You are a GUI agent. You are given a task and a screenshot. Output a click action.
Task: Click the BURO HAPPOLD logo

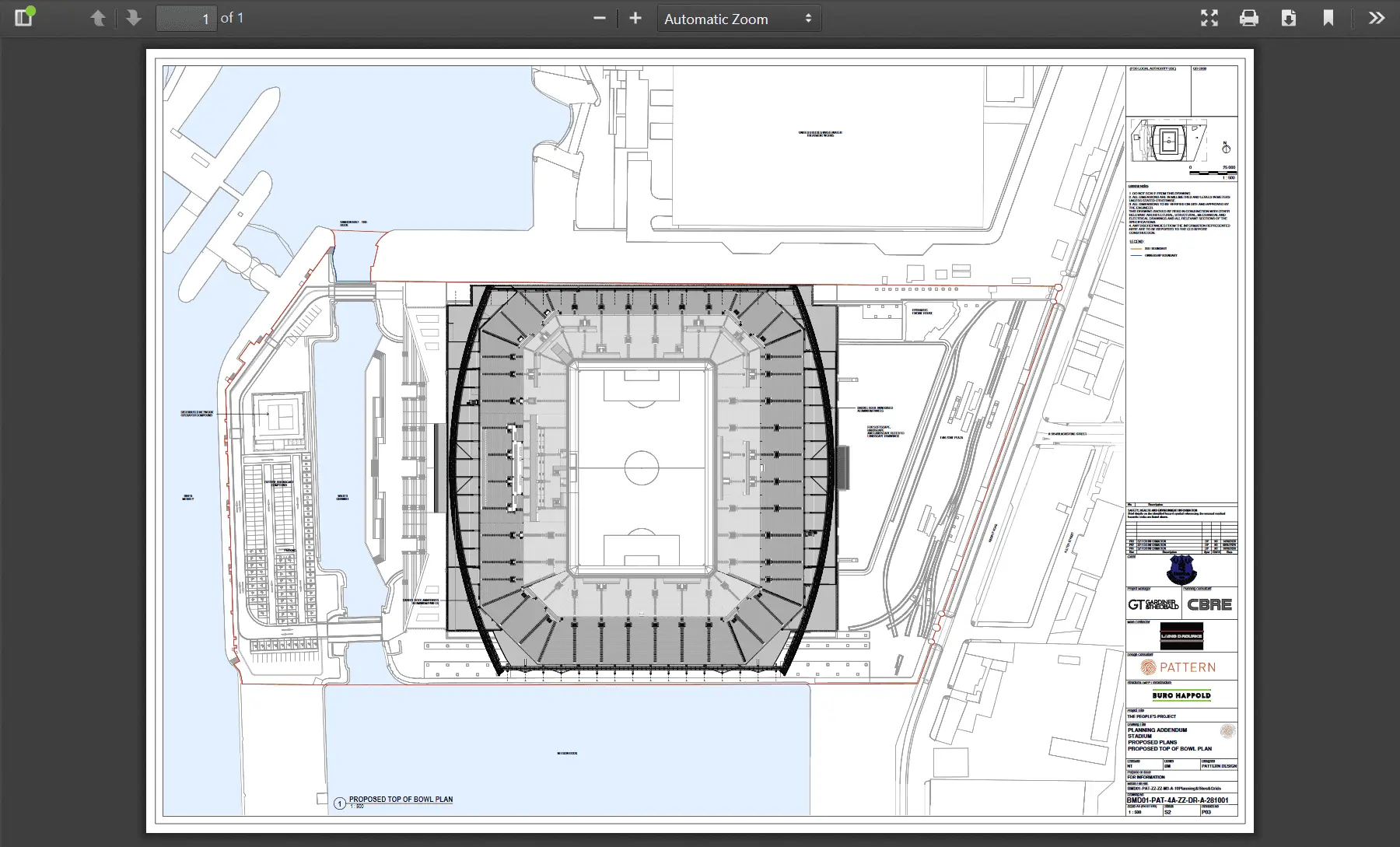point(1181,695)
